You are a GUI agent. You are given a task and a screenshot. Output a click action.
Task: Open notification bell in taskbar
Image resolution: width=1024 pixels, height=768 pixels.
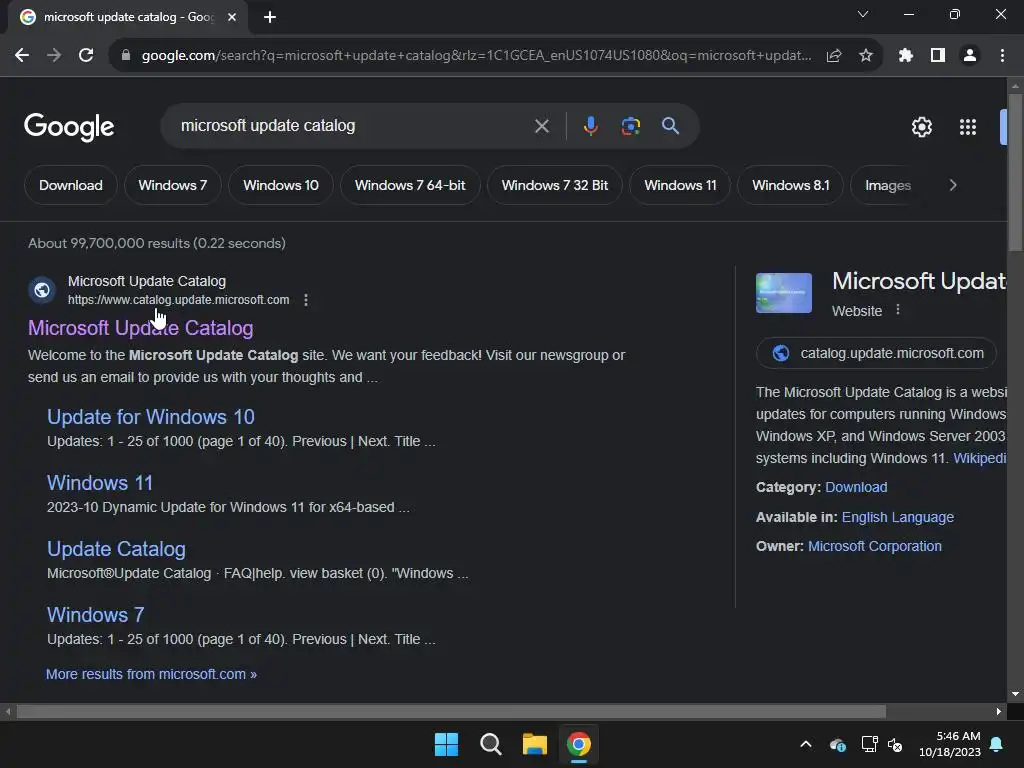(997, 744)
